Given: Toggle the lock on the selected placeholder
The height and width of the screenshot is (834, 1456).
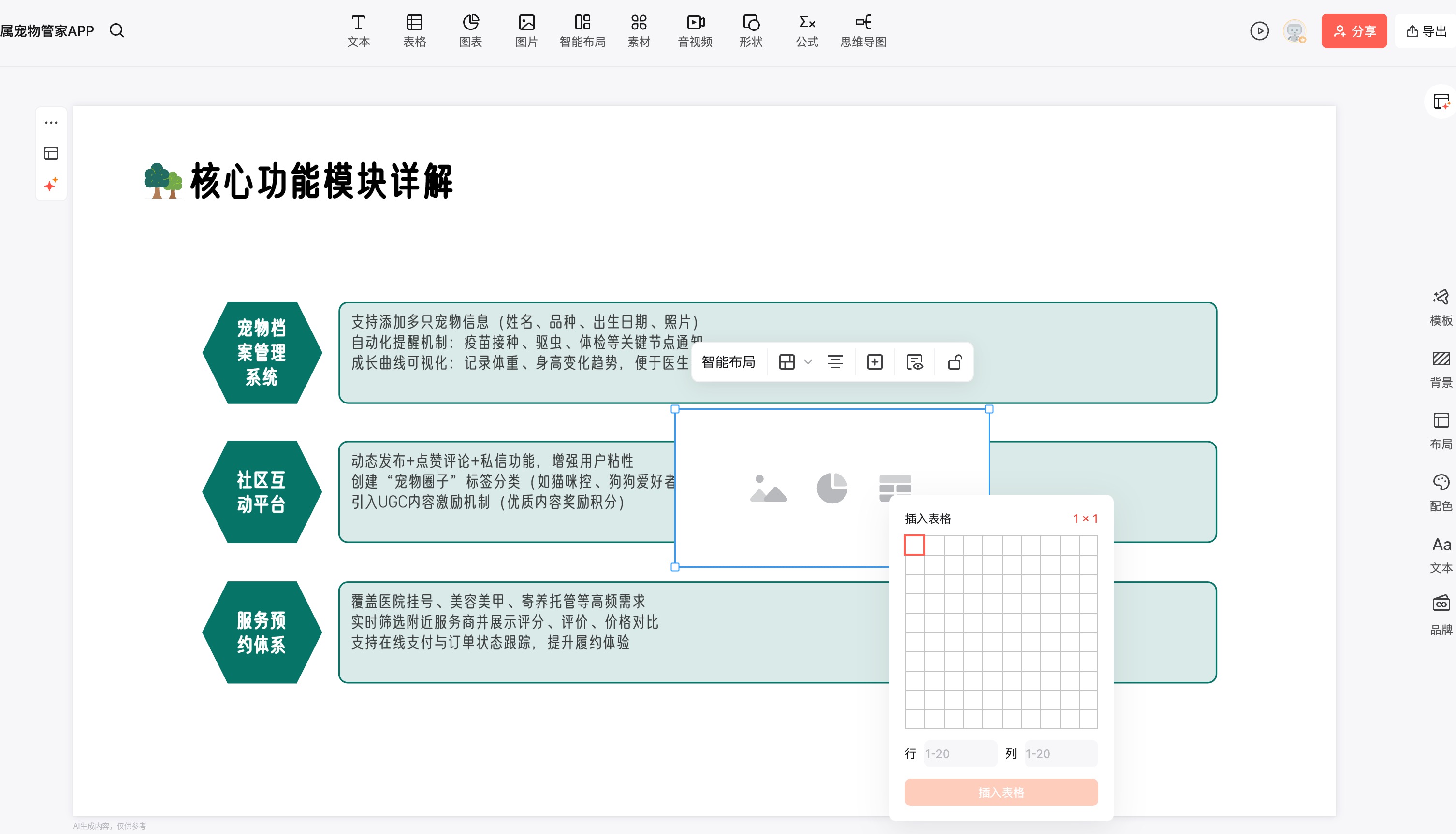Looking at the screenshot, I should click(954, 361).
